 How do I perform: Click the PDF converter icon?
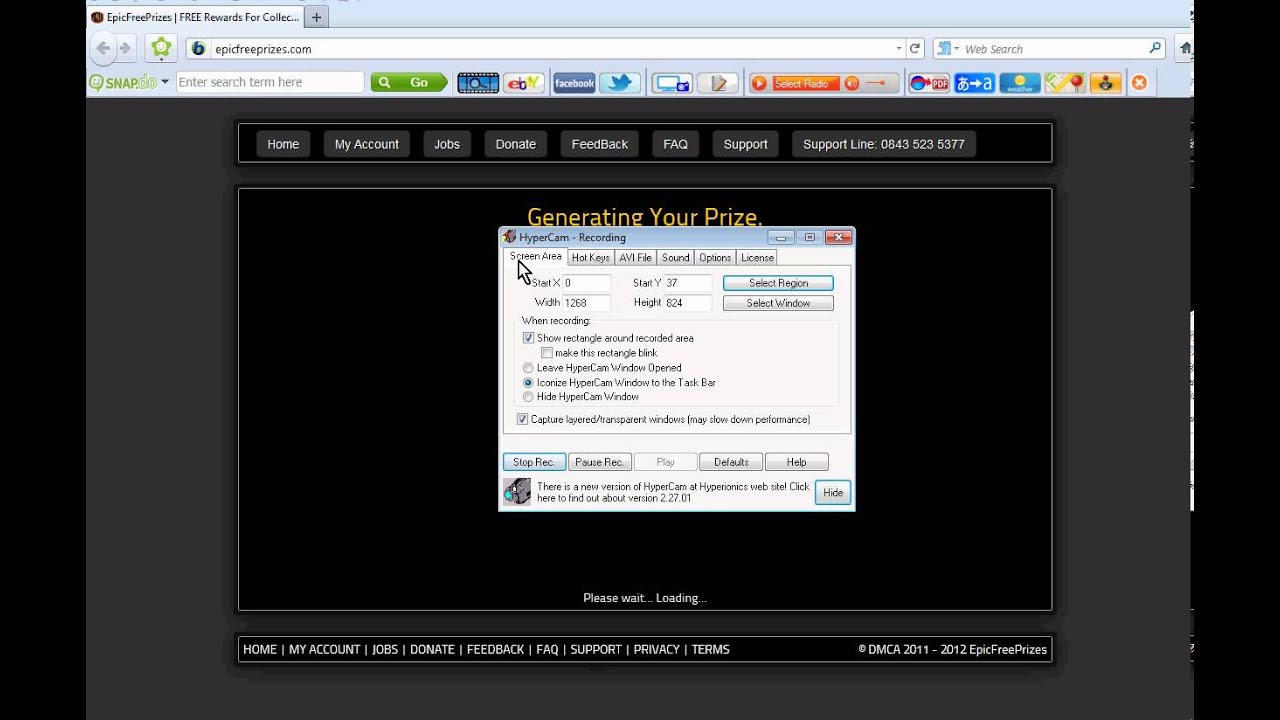tap(929, 83)
